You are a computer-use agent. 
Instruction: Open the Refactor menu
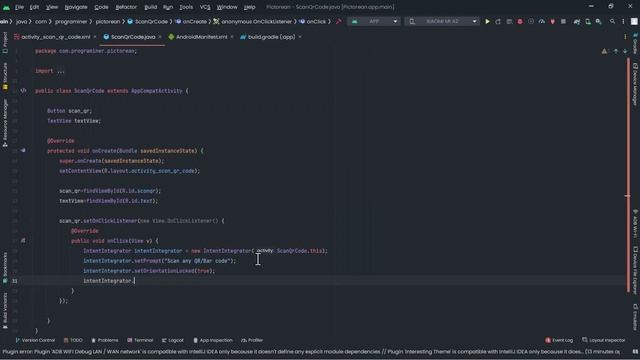pyautogui.click(x=126, y=7)
